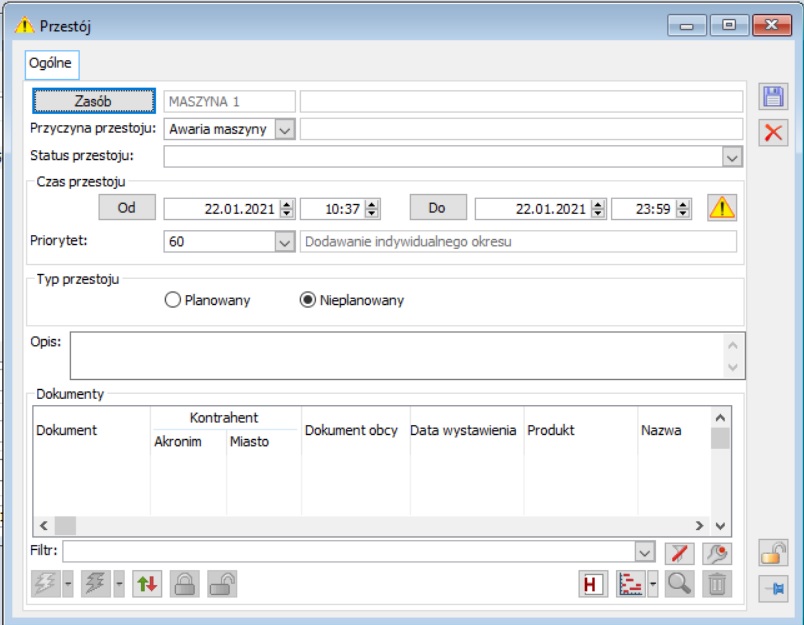This screenshot has height=625, width=804.
Task: Expand the arrow beside the second lightning icon
Action: [119, 584]
